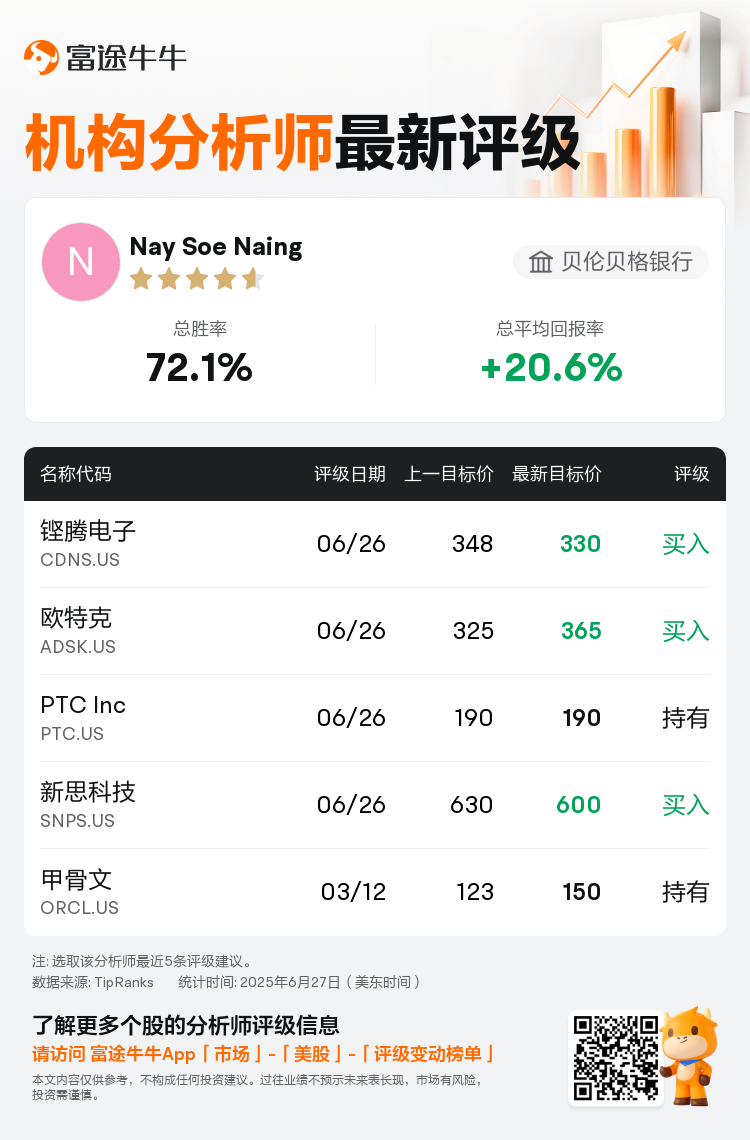This screenshot has width=750, height=1140.
Task: Click the +20.6% average return value
Action: coord(551,367)
